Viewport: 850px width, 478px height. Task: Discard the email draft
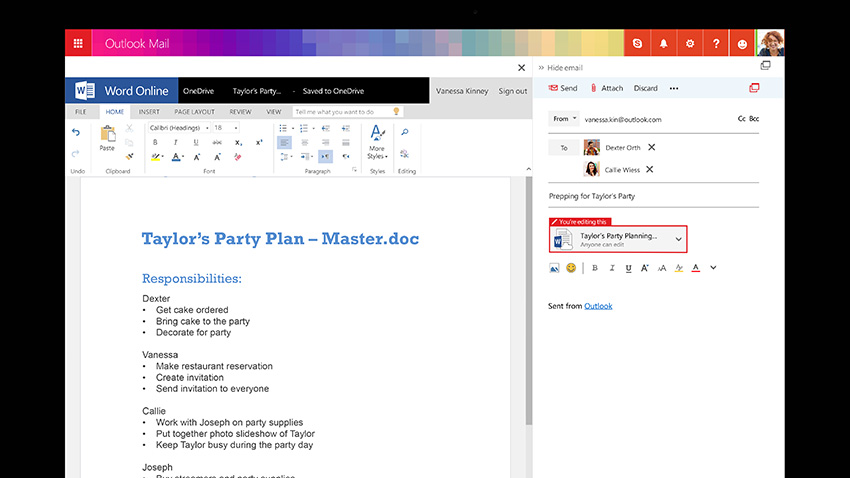point(646,88)
